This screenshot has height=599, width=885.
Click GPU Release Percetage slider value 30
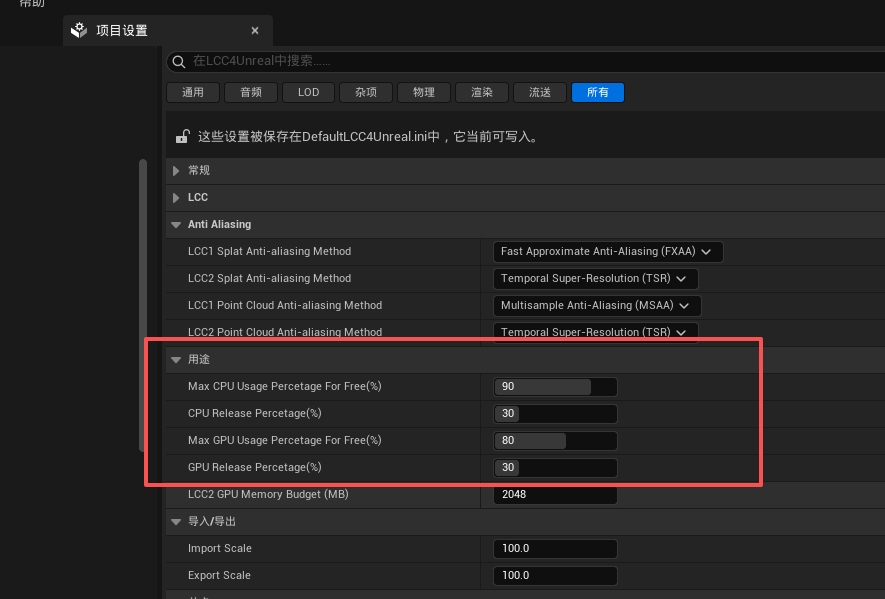555,468
